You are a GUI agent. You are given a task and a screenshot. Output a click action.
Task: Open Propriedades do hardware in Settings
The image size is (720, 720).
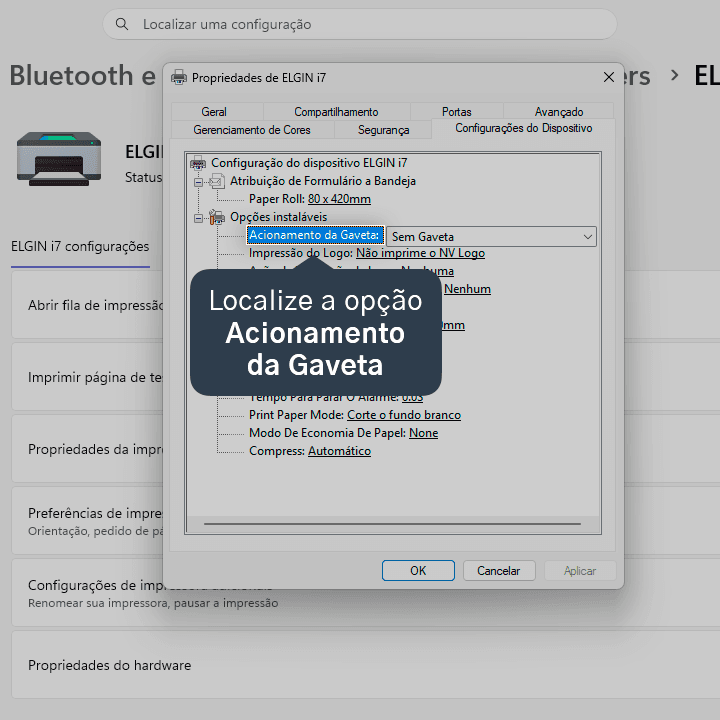pos(365,665)
